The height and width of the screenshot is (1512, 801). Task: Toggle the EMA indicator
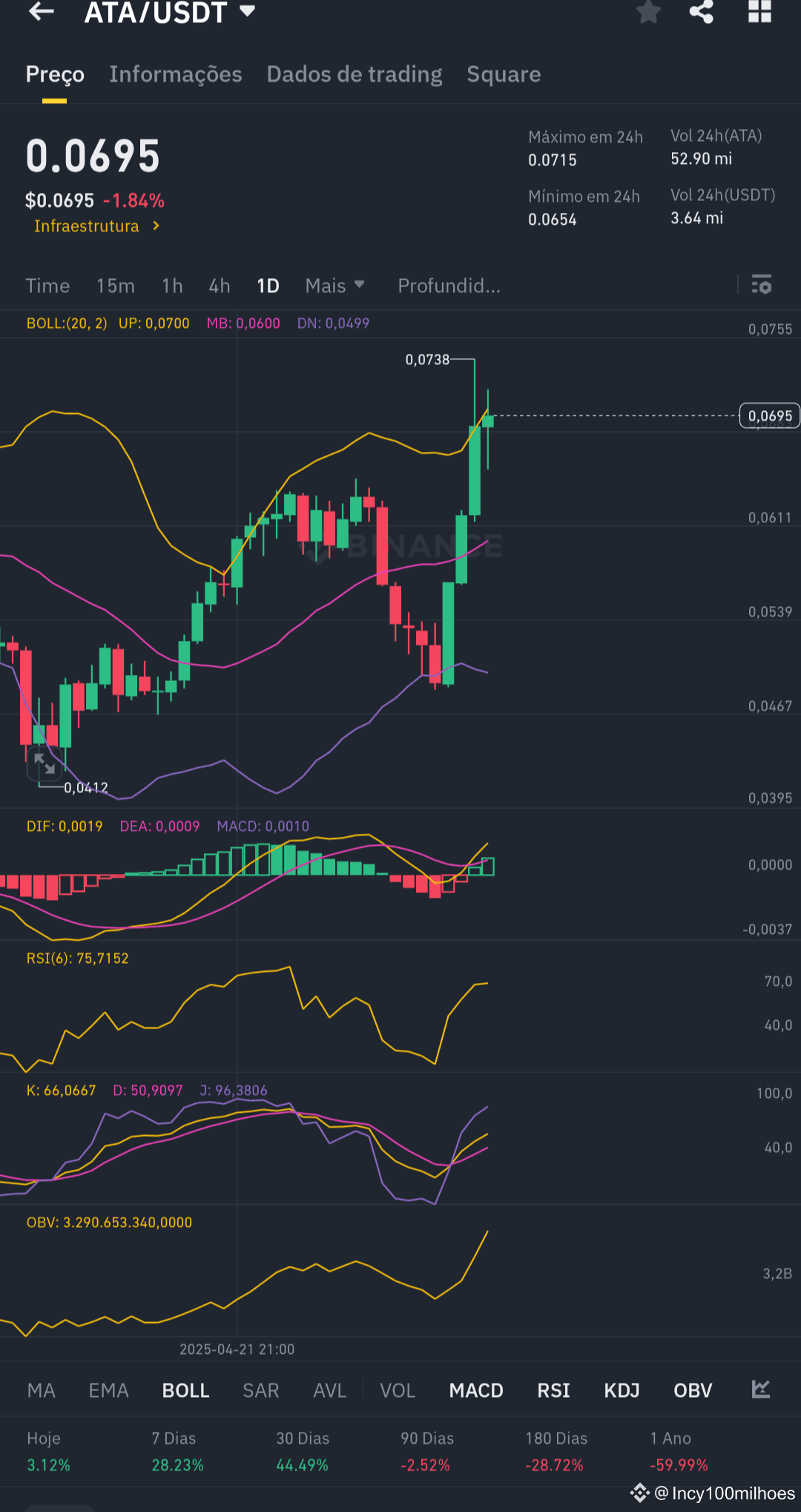pyautogui.click(x=109, y=1390)
